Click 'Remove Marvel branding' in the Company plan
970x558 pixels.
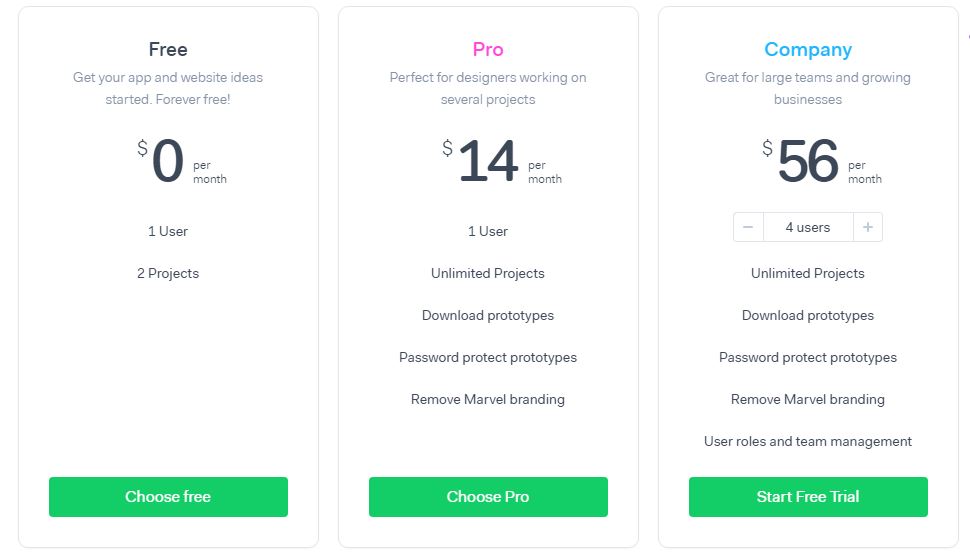(808, 399)
